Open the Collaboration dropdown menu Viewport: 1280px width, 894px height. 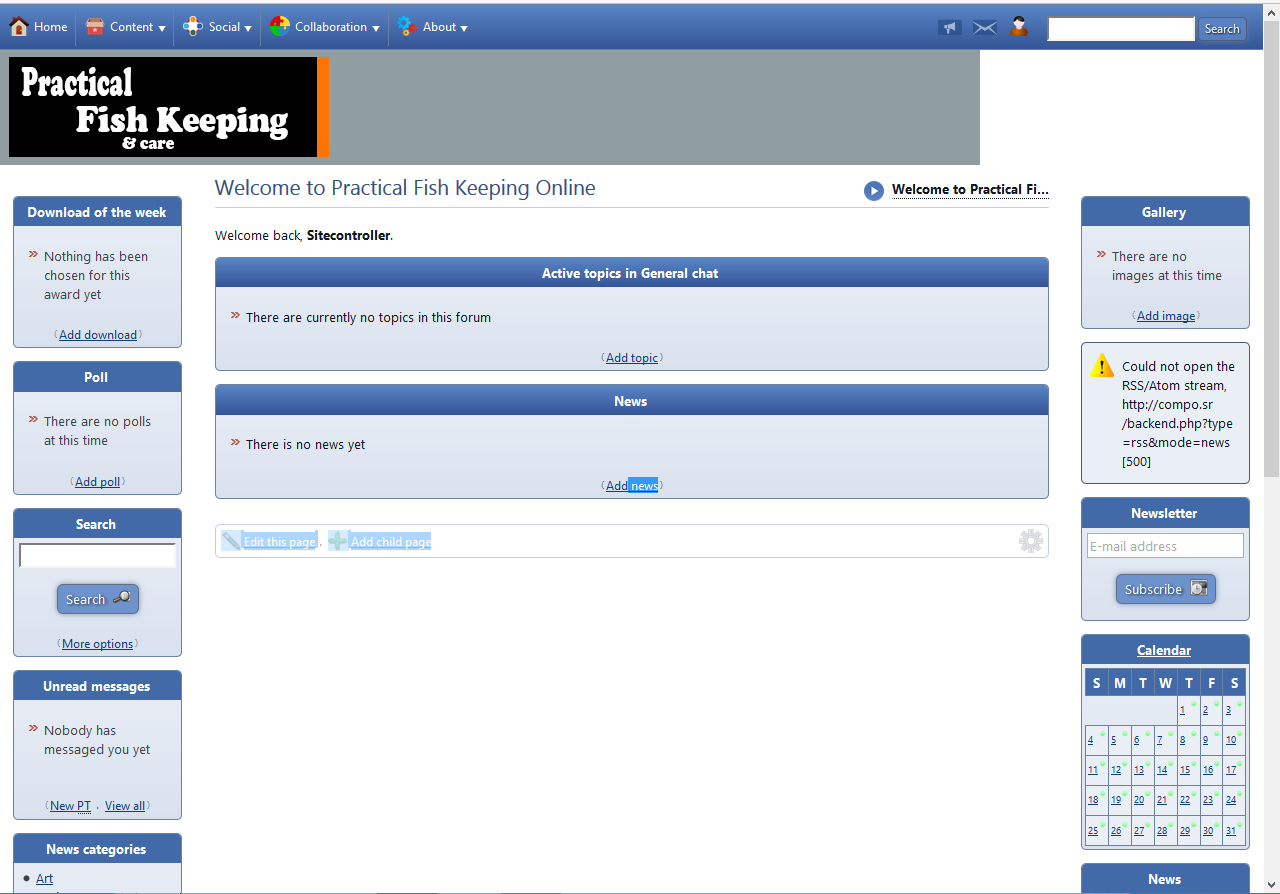pyautogui.click(x=325, y=27)
